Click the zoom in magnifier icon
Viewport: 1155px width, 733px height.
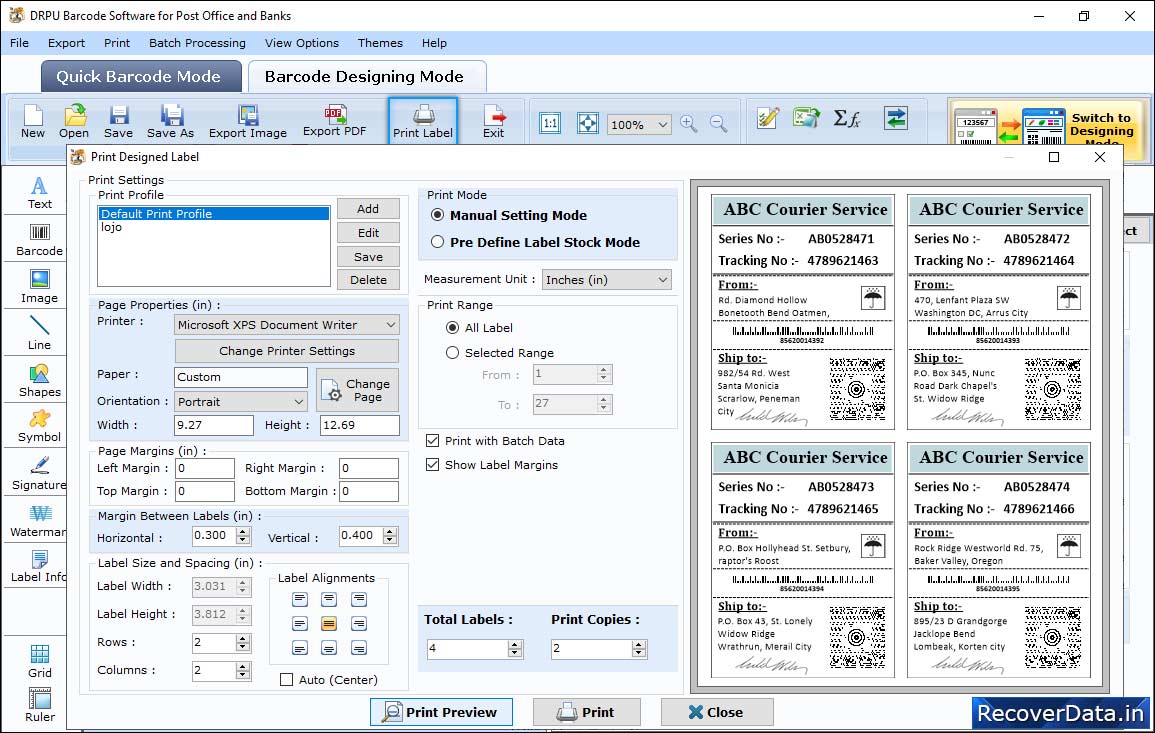[x=689, y=123]
